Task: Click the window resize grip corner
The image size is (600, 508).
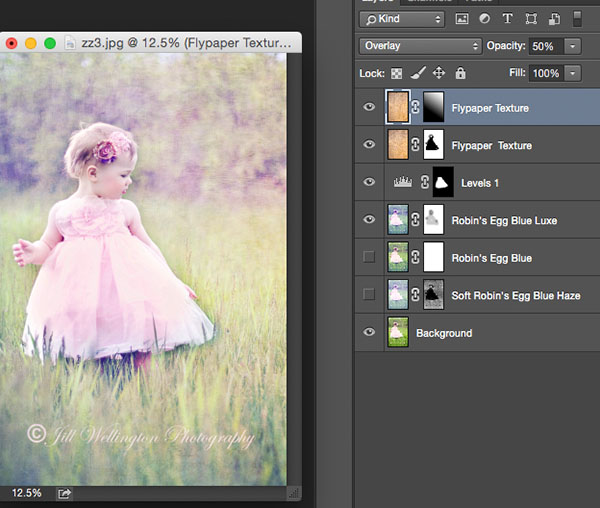Action: (294, 493)
